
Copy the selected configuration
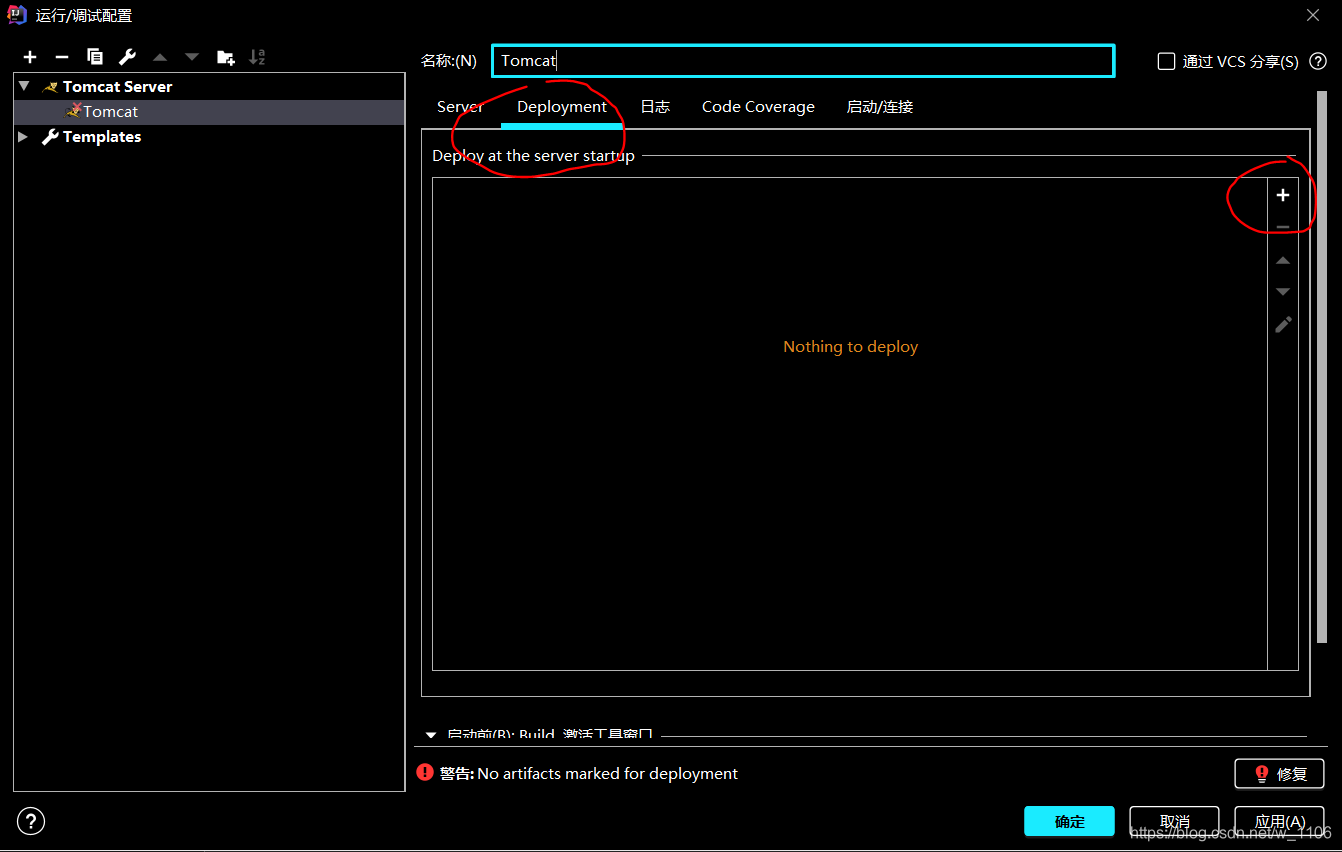pyautogui.click(x=95, y=57)
